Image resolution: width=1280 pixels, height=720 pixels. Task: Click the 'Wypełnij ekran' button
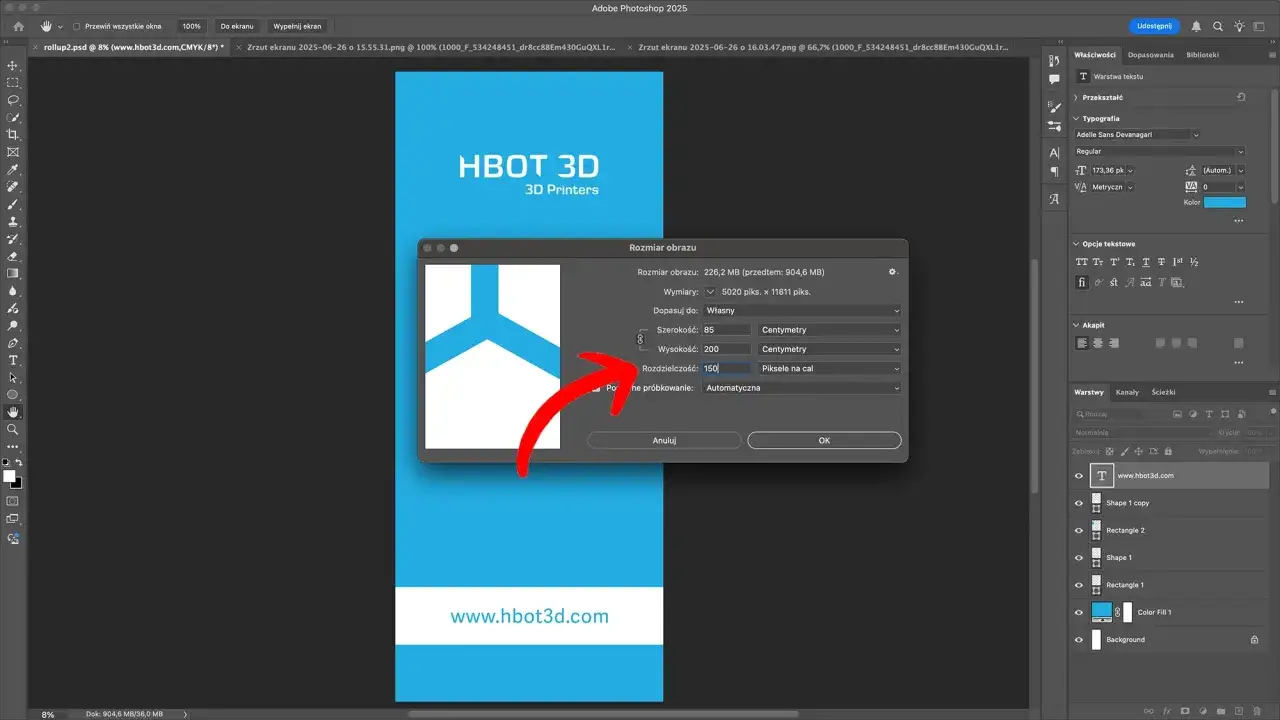297,26
